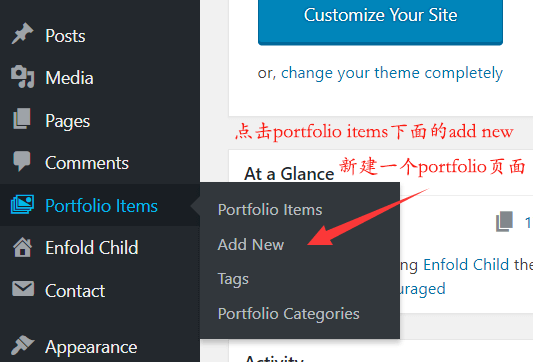Click the Media camera-music icon
The height and width of the screenshot is (362, 533).
[x=22, y=77]
